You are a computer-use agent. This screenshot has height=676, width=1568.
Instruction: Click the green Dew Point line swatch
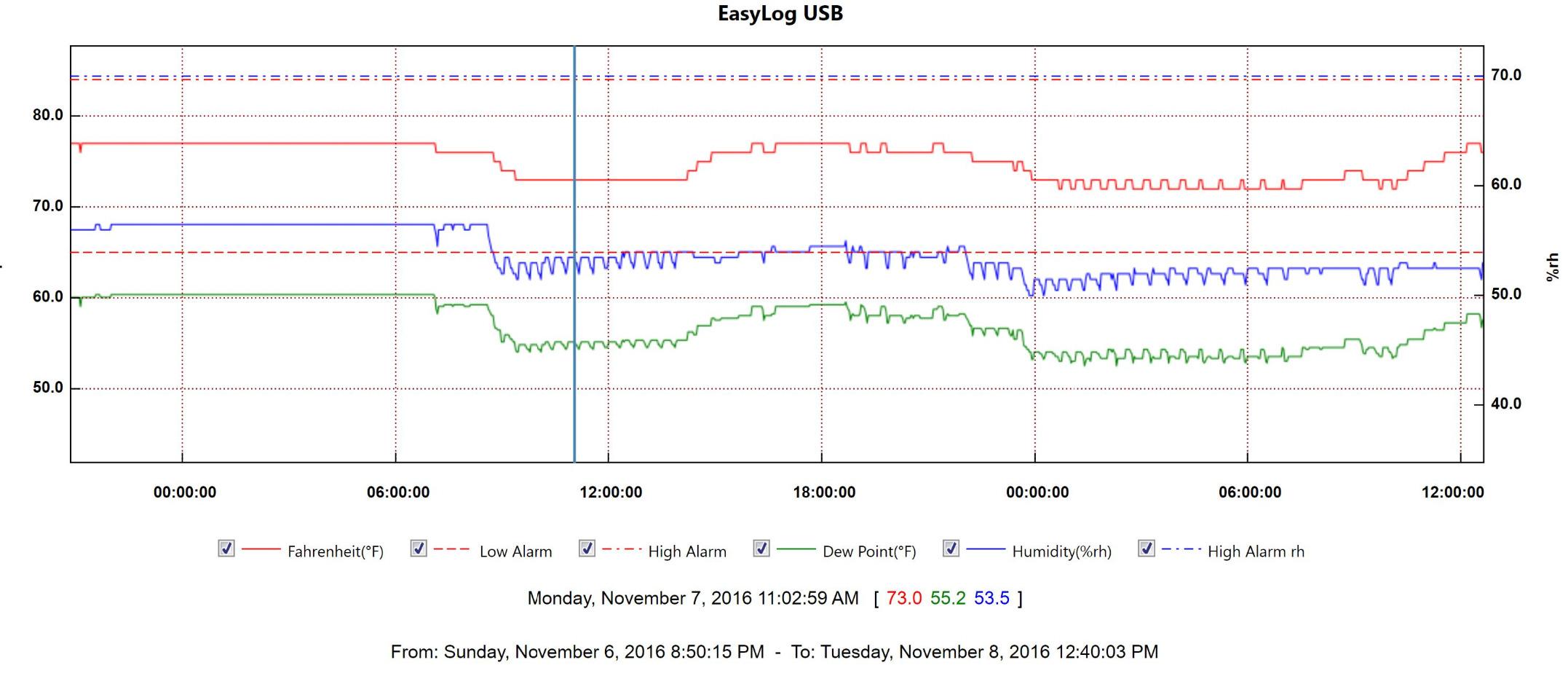pos(796,549)
